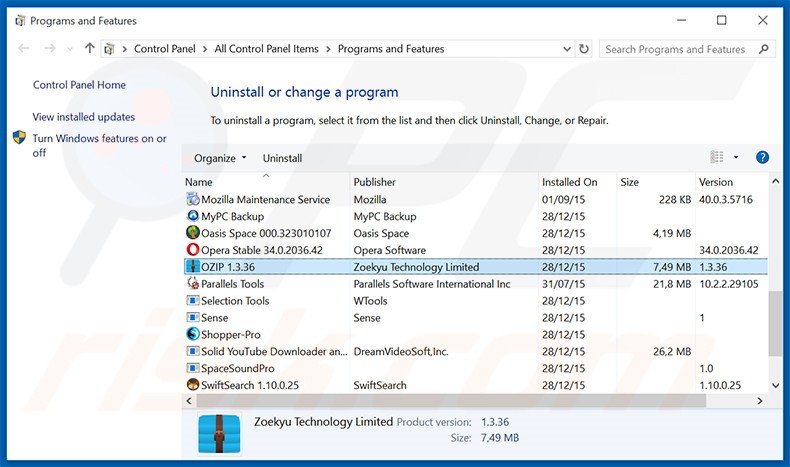Go up one level with up arrow
Image resolution: width=790 pixels, height=467 pixels.
[90, 48]
